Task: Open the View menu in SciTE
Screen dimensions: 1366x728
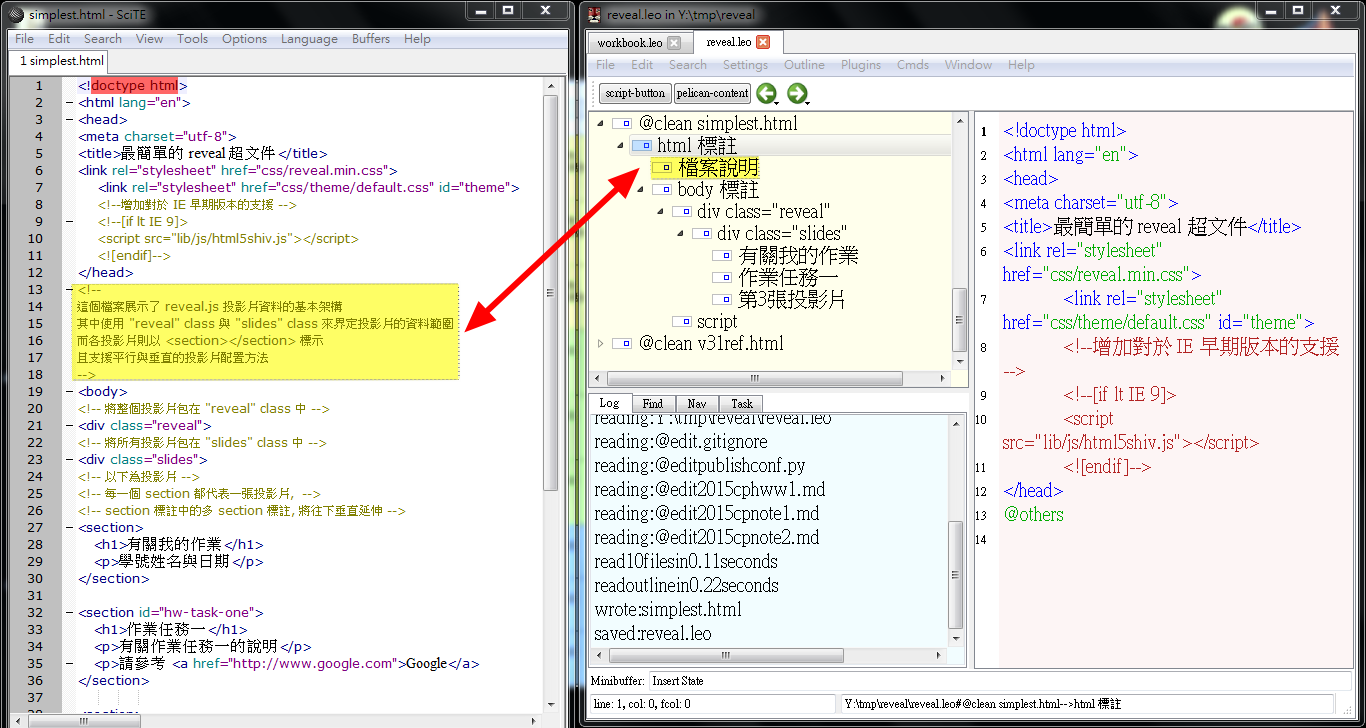Action: (x=149, y=39)
